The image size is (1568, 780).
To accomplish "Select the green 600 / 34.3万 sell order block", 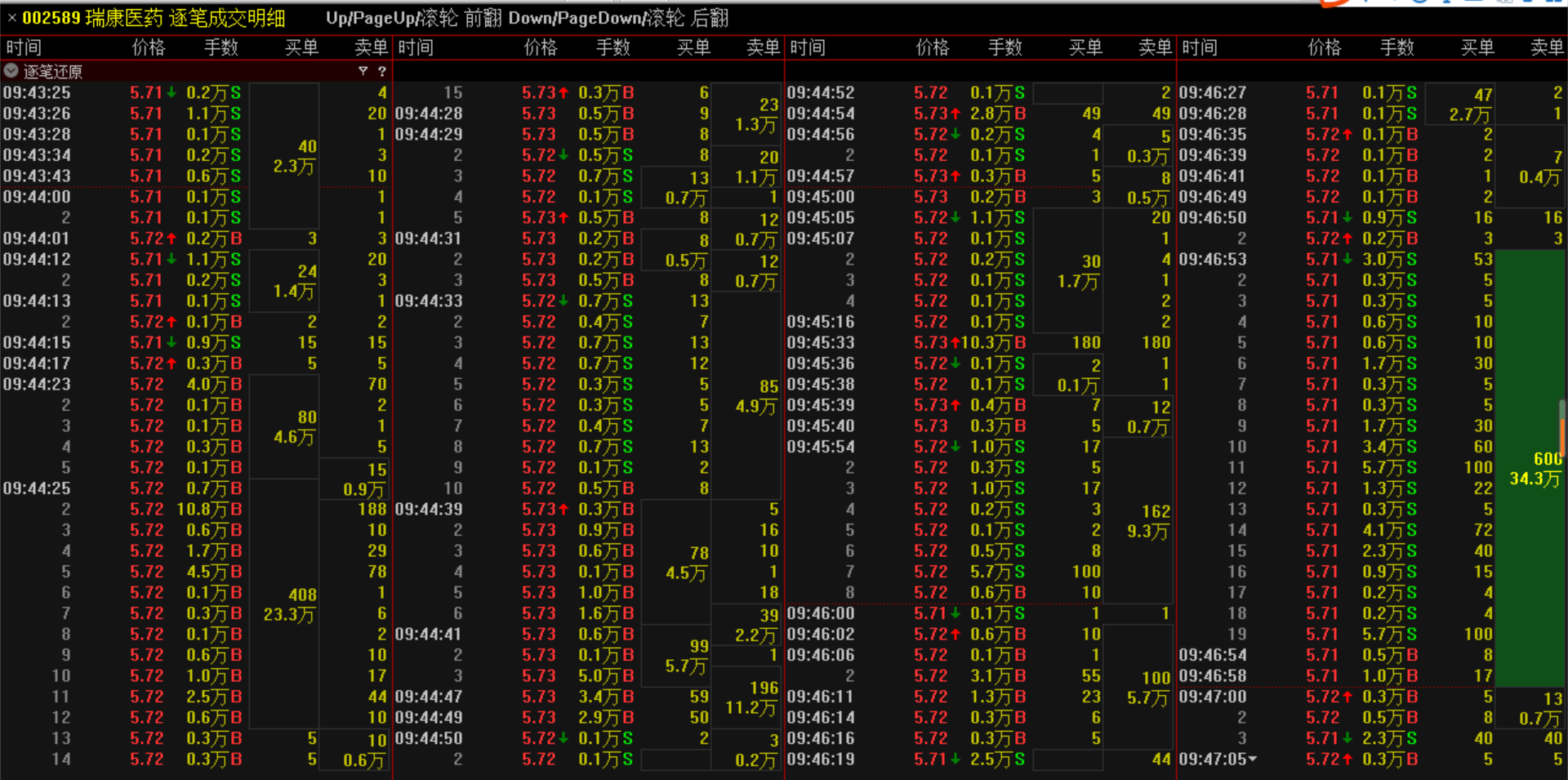I will pos(1533,468).
